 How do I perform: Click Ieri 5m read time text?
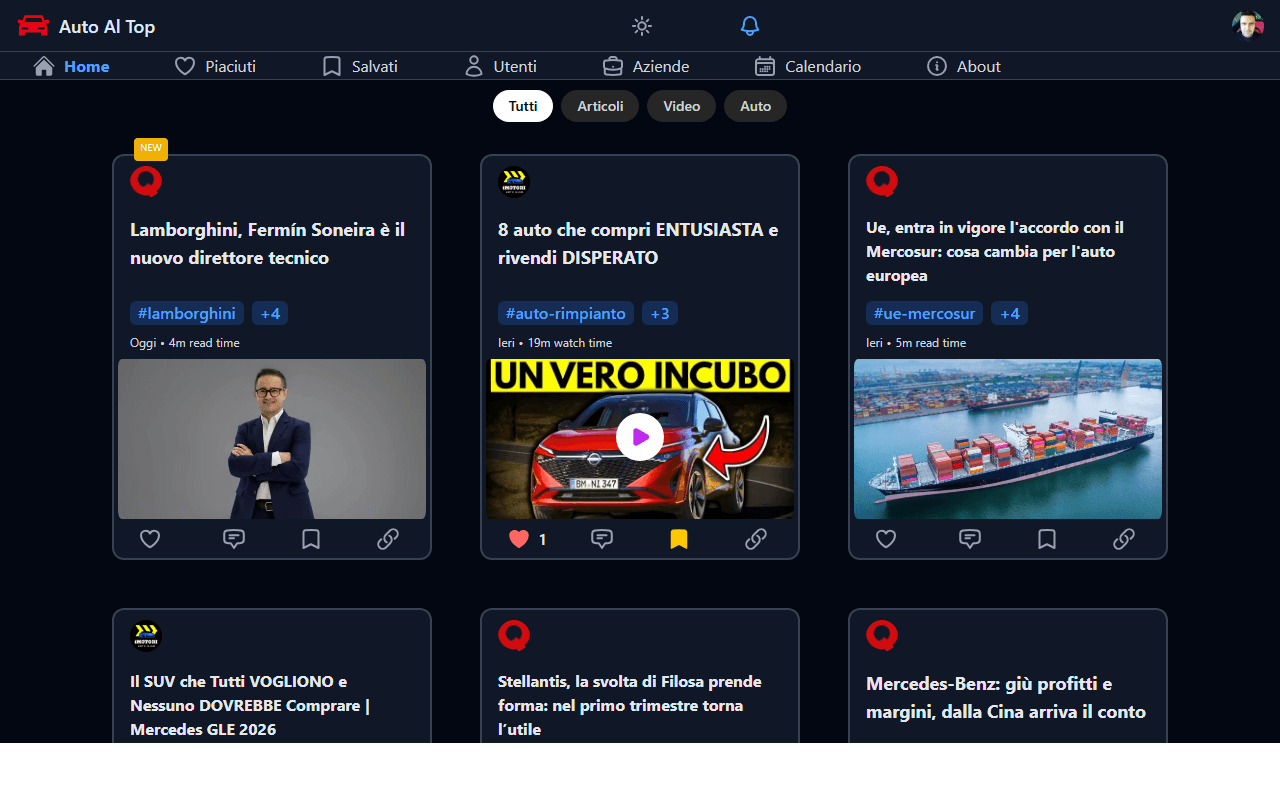916,343
